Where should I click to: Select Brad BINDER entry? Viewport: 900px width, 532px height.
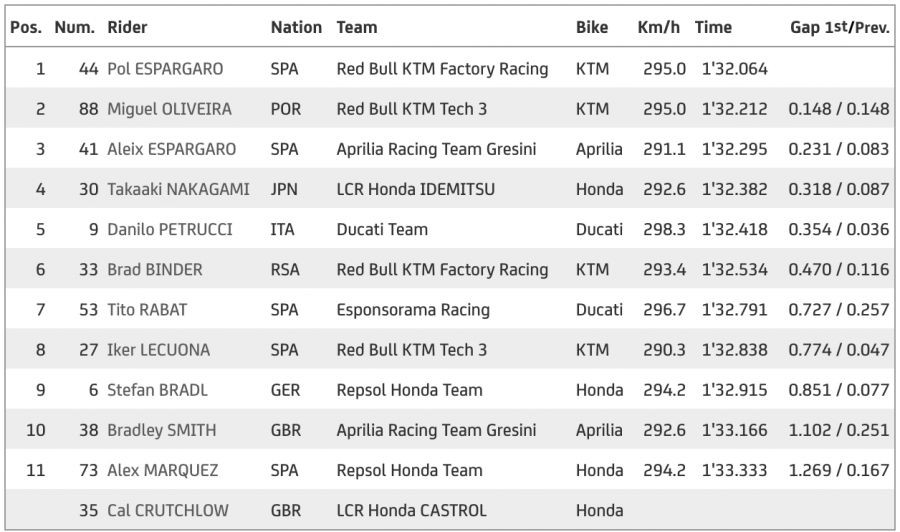pos(154,269)
